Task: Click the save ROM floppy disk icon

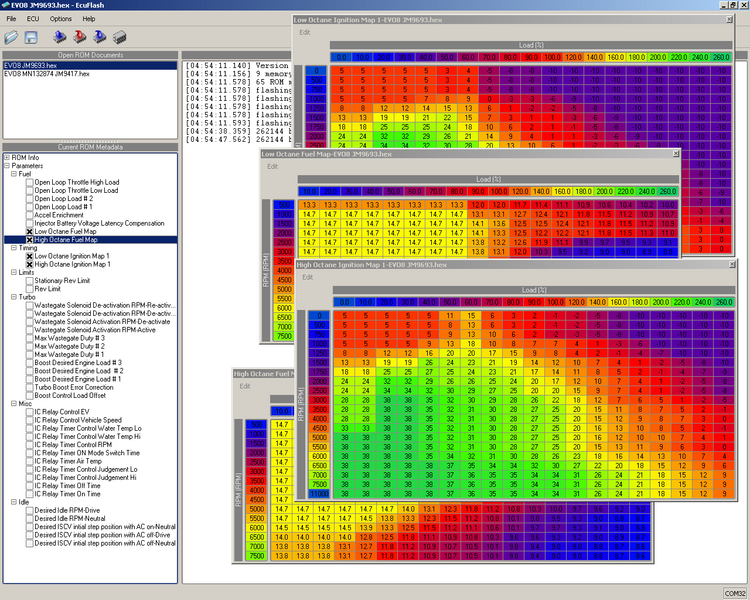Action: [31, 37]
